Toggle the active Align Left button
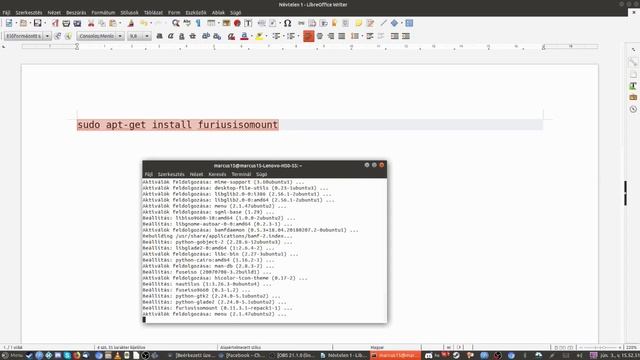Image resolution: width=640 pixels, height=360 pixels. point(309,36)
